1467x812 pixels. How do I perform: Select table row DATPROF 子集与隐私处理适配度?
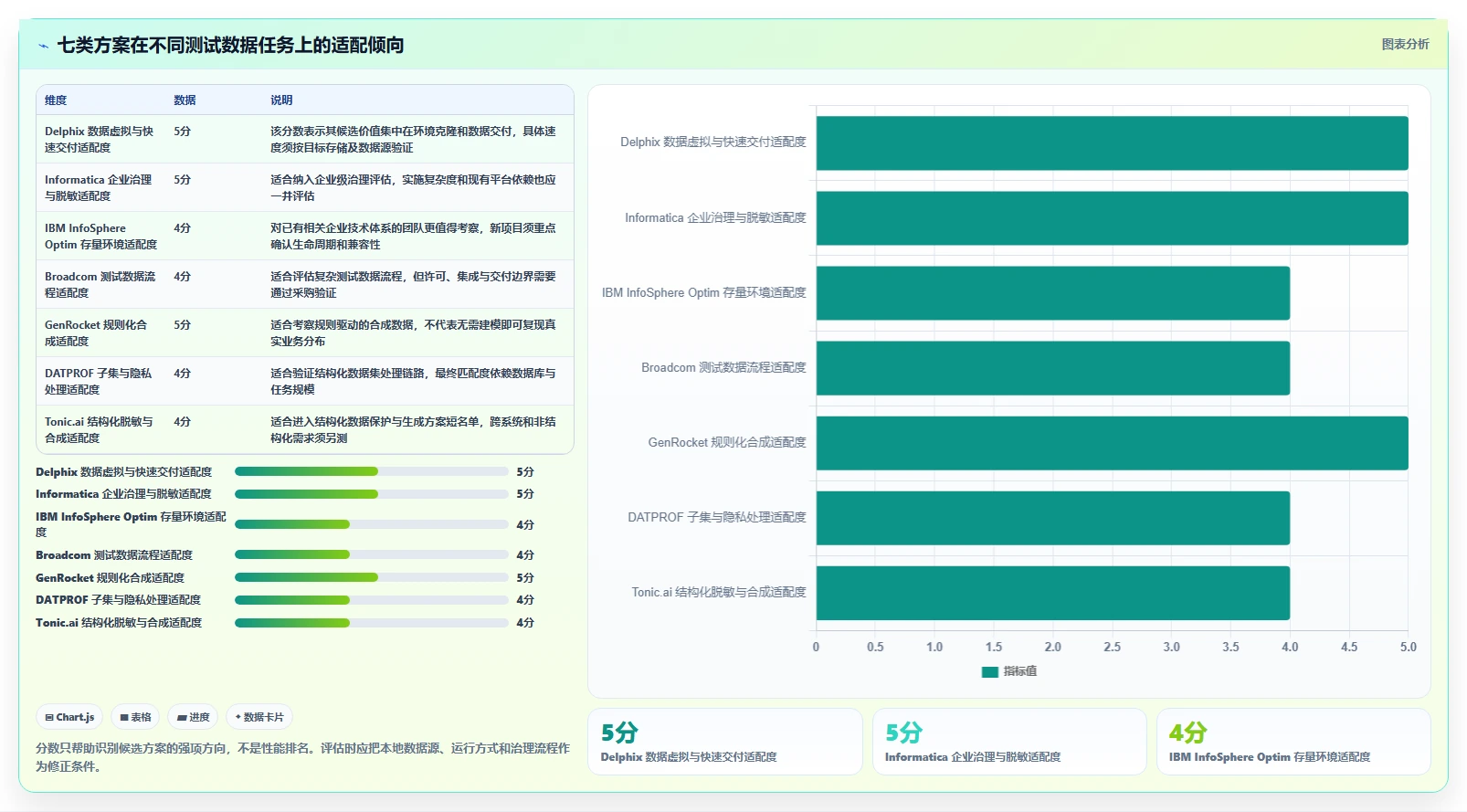click(305, 381)
